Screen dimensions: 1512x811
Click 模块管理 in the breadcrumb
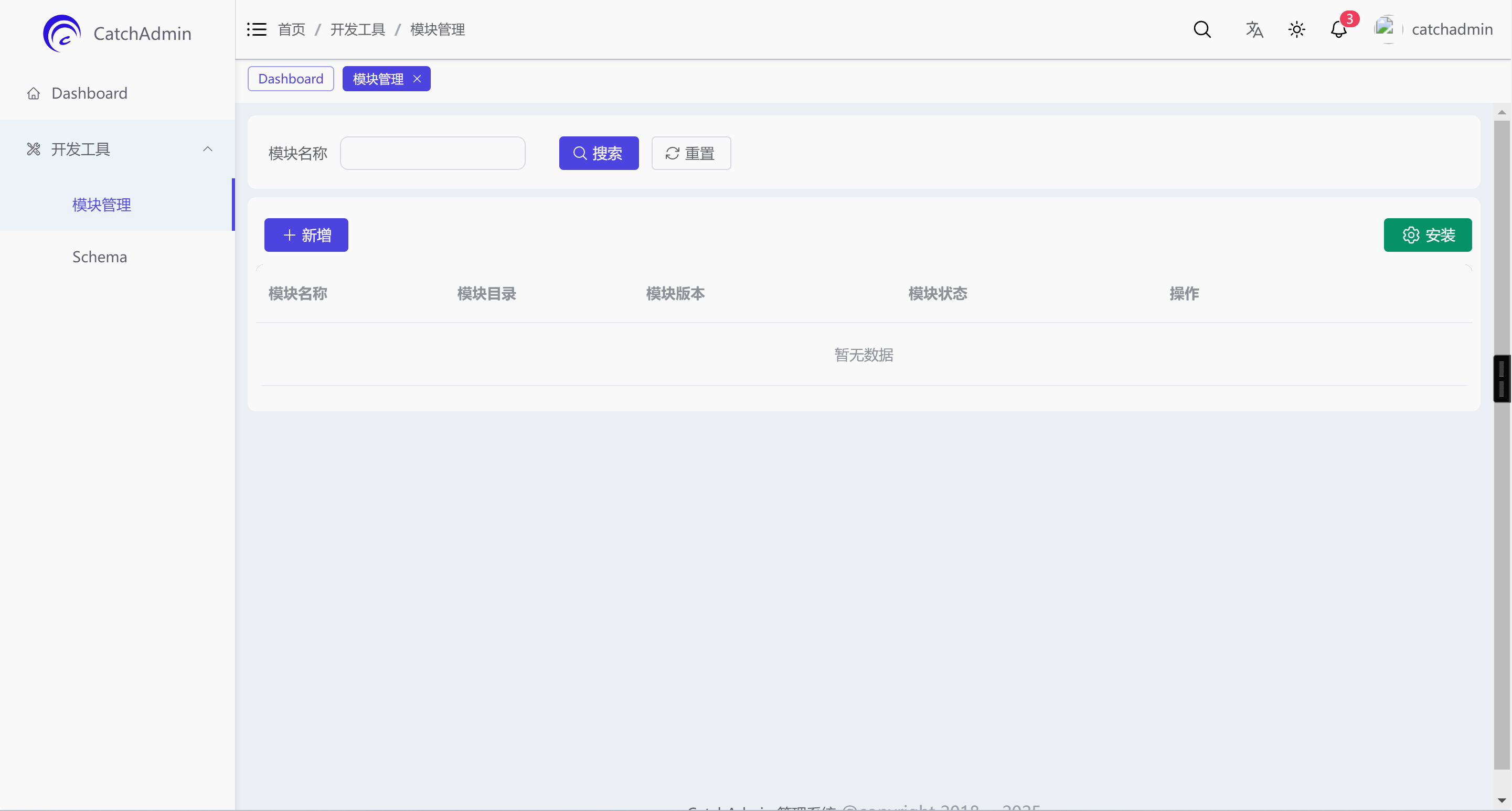click(437, 29)
